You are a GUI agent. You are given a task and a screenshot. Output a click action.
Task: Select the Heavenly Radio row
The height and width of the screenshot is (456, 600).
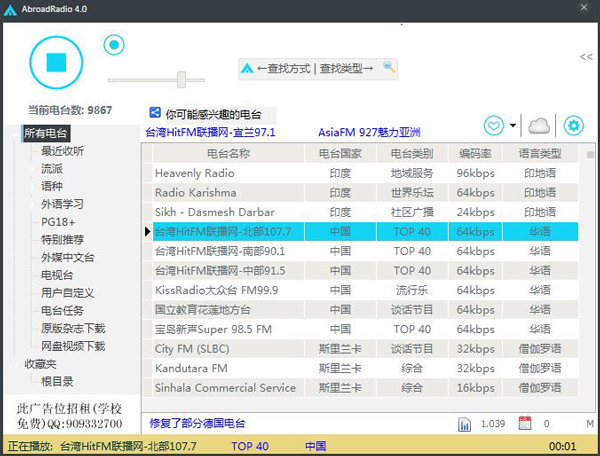click(x=360, y=173)
